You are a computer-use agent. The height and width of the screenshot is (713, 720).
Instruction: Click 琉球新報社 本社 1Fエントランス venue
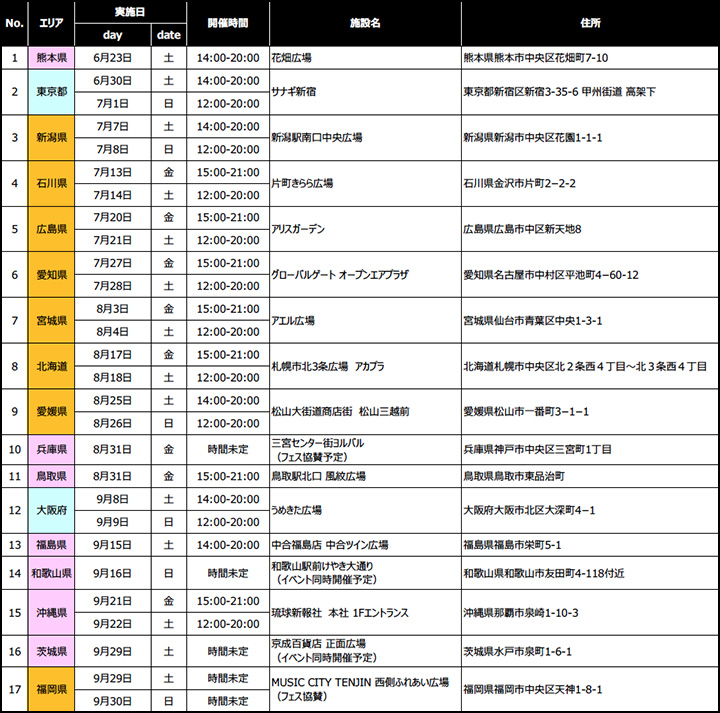point(340,613)
